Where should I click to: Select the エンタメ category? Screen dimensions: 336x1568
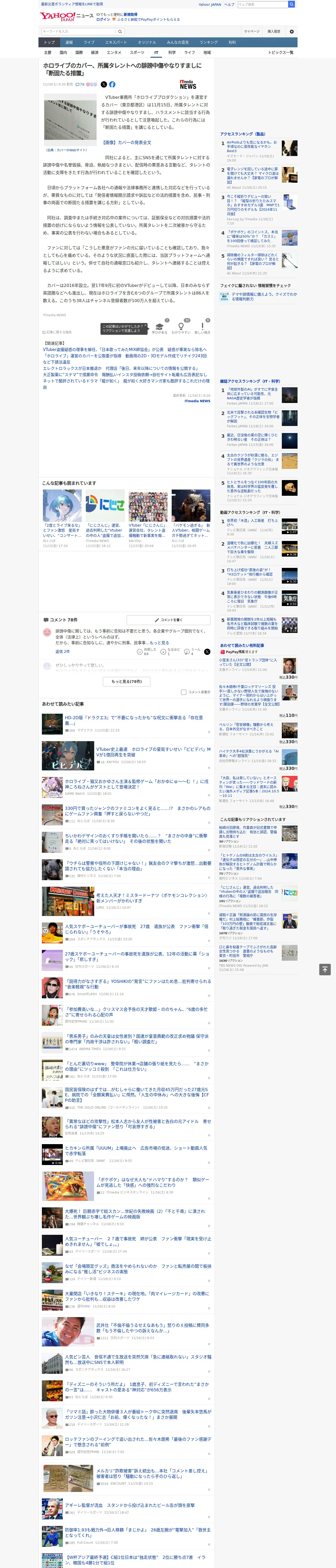114,52
